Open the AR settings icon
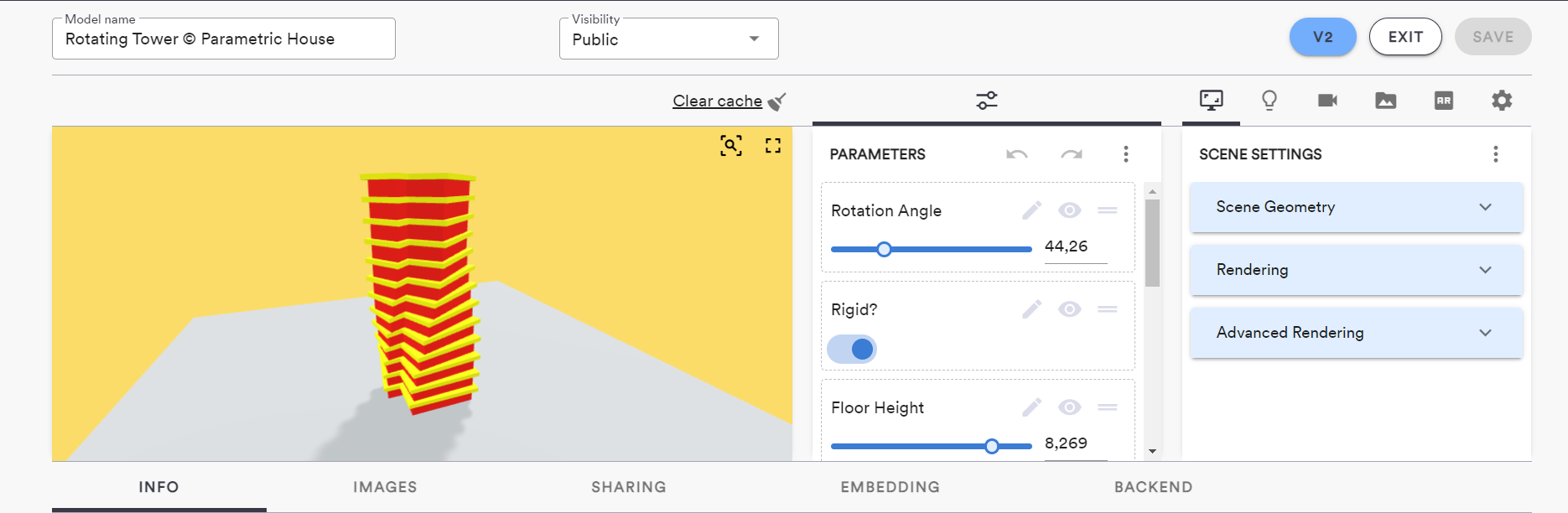The height and width of the screenshot is (513, 1568). (1444, 101)
